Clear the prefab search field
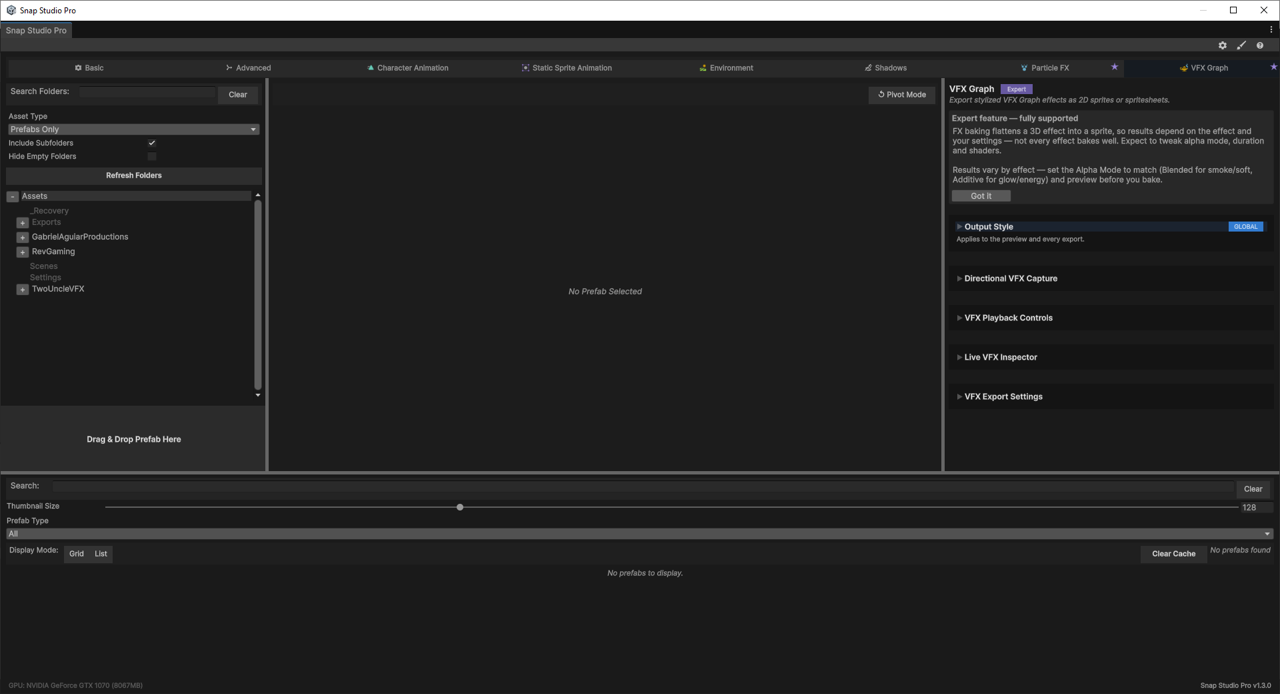 (1253, 489)
